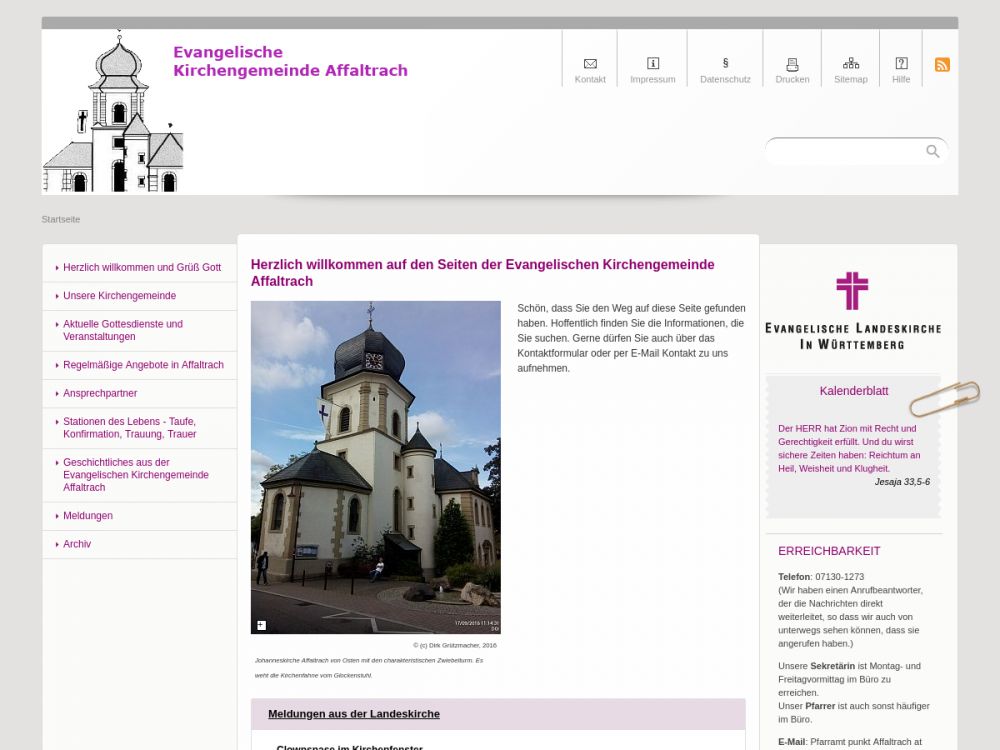
Task: Click the 'Startseite' breadcrumb link
Action: pyautogui.click(x=61, y=219)
